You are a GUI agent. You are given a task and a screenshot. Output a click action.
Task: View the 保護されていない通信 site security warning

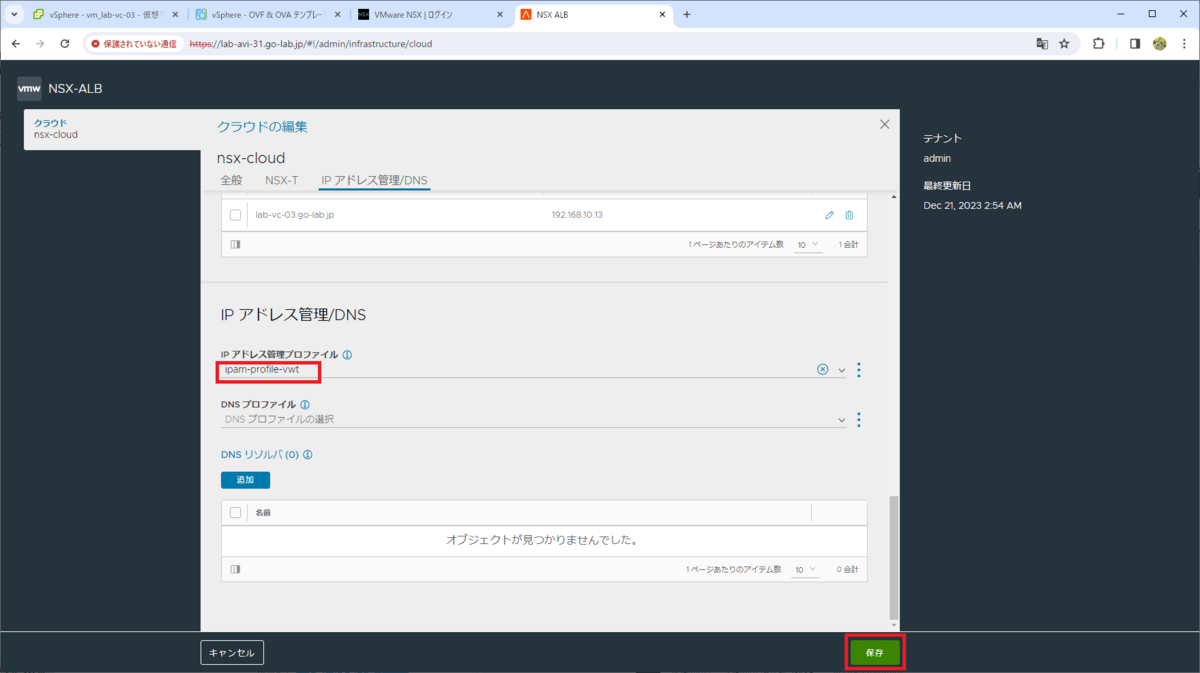click(x=135, y=44)
